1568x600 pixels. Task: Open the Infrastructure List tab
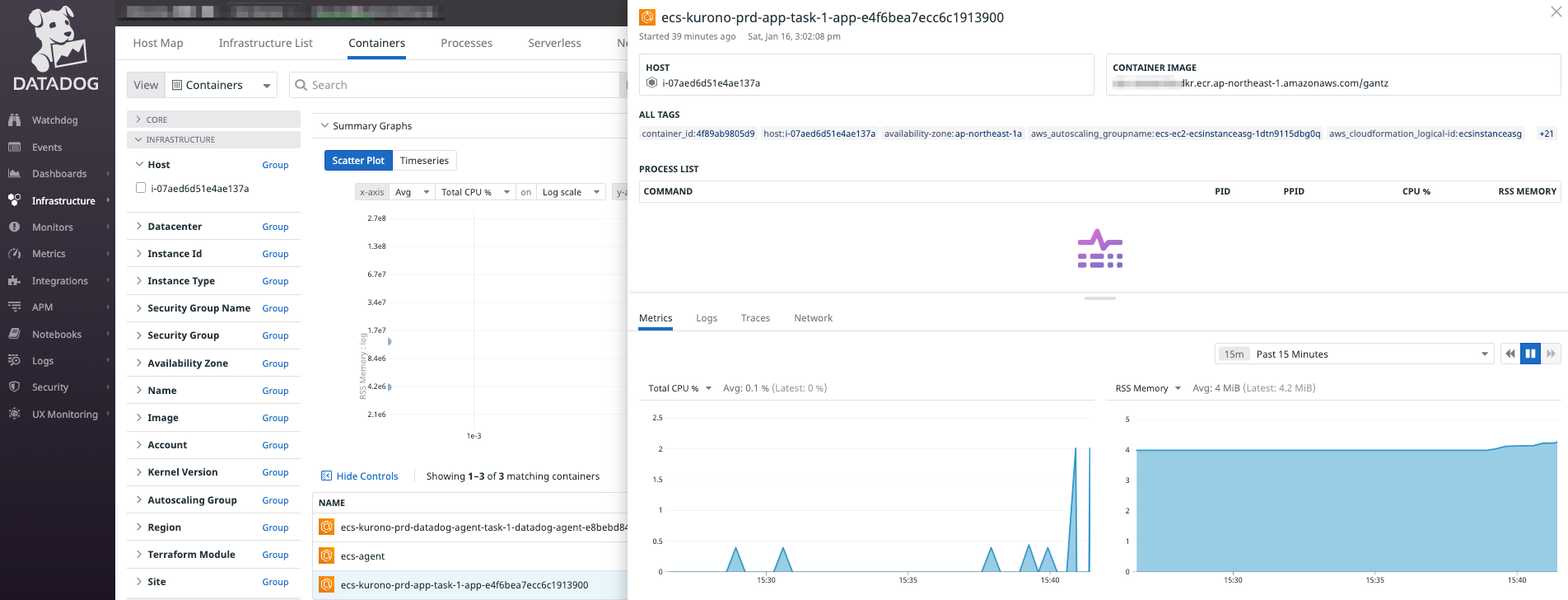point(265,43)
